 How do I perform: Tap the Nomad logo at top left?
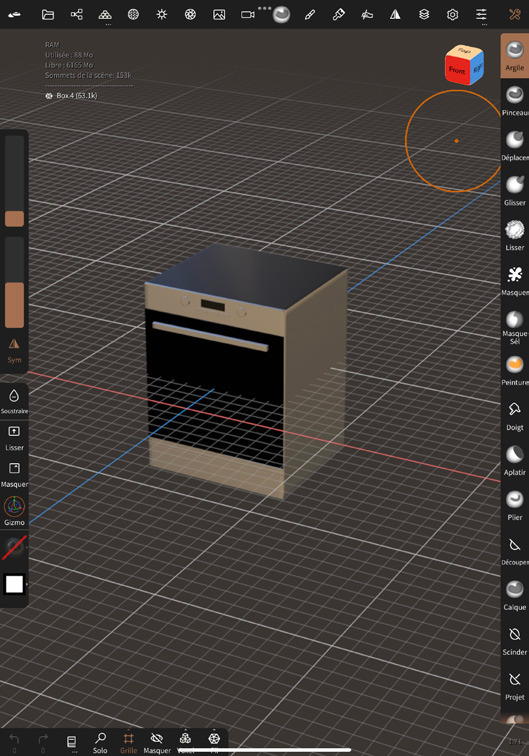click(x=14, y=14)
